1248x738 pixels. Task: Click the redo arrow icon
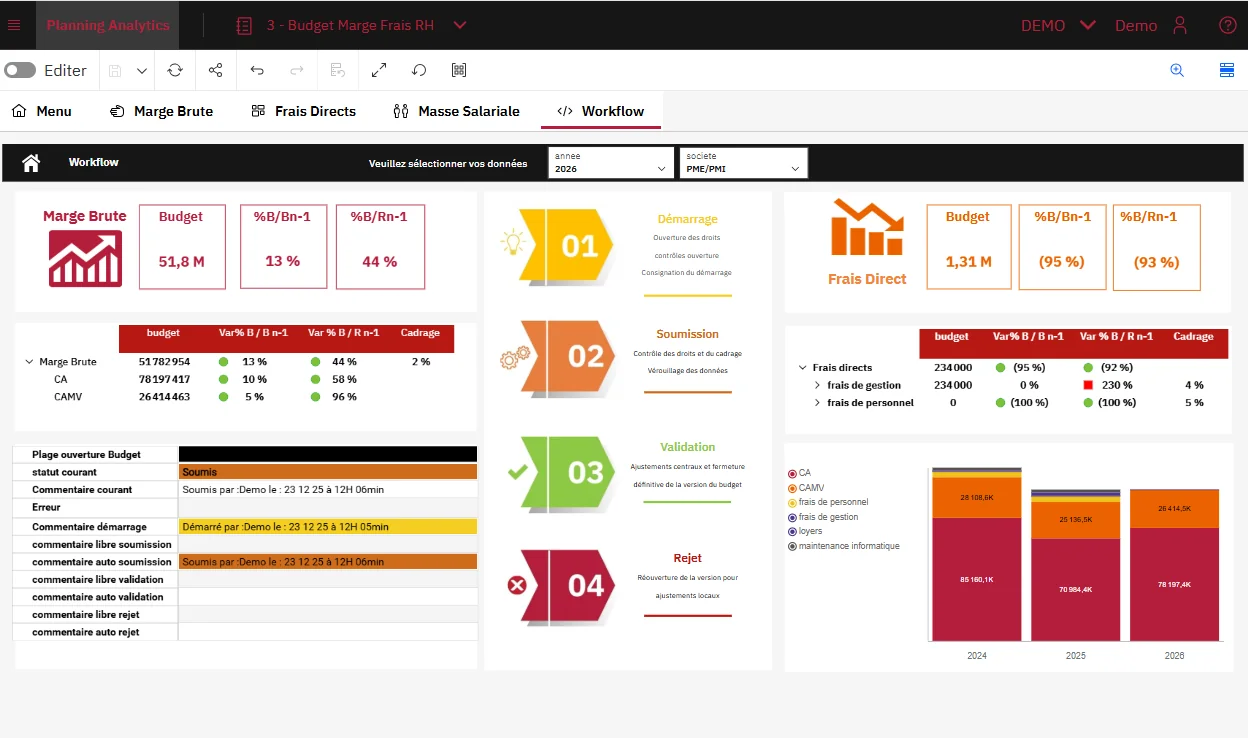296,70
